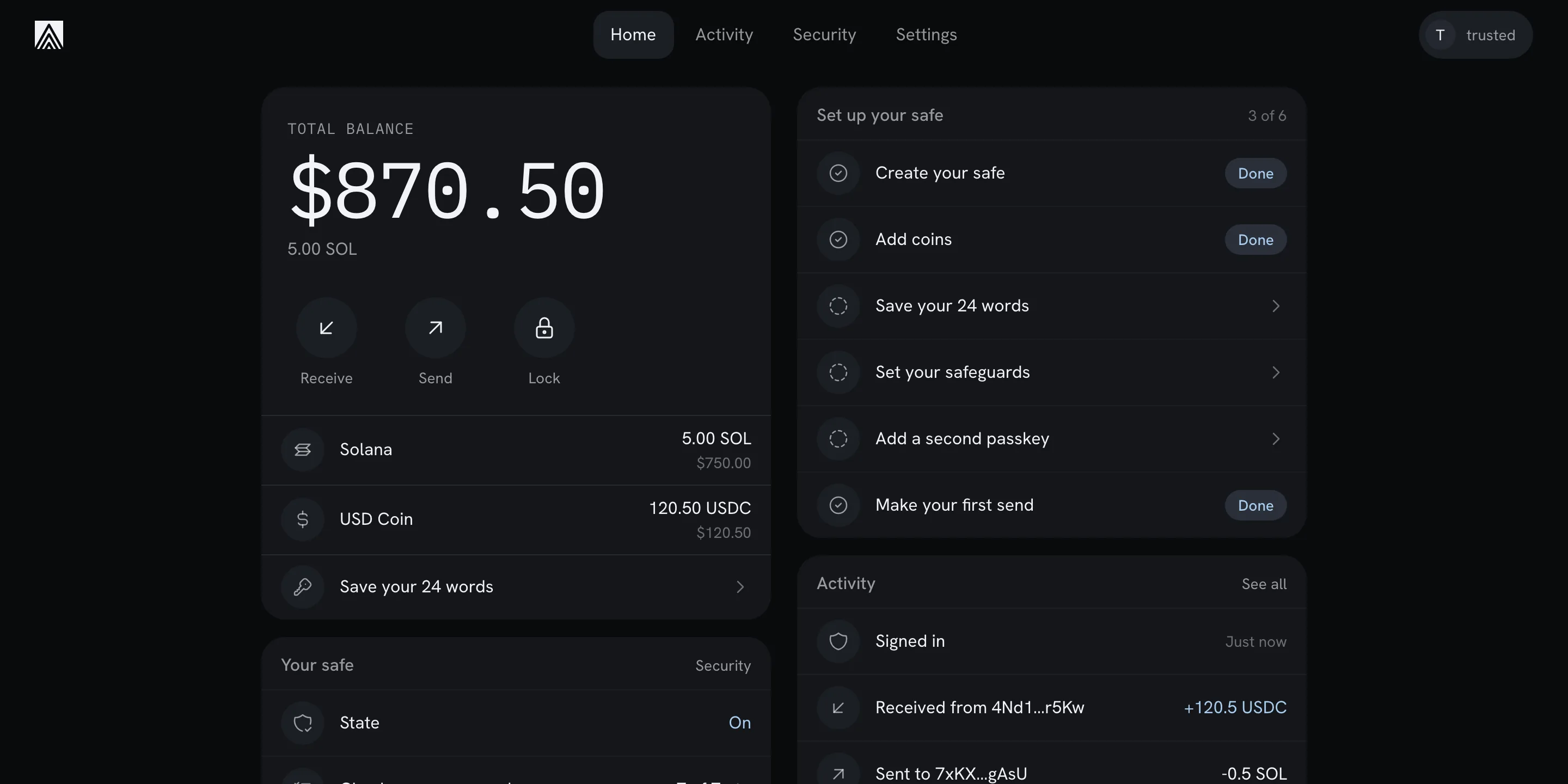Click the app logo in the top-left corner

tap(48, 35)
